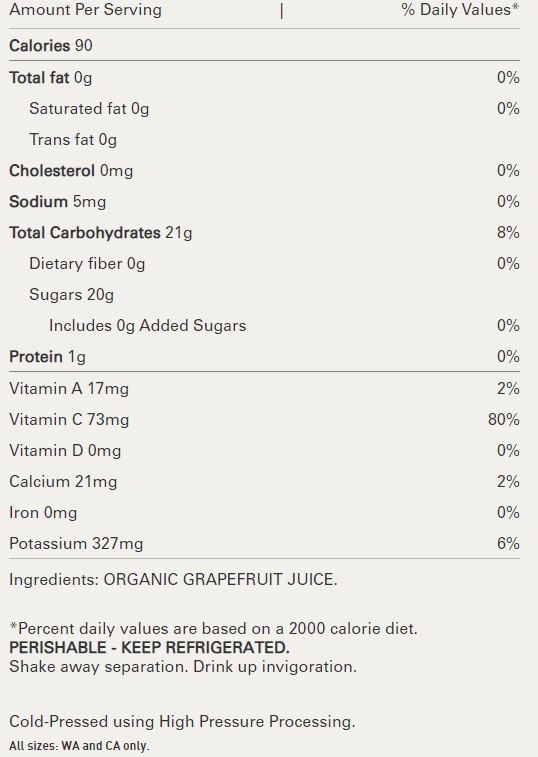Click Total Carbohydrates 21g text
This screenshot has width=538, height=757.
pyautogui.click(x=100, y=233)
